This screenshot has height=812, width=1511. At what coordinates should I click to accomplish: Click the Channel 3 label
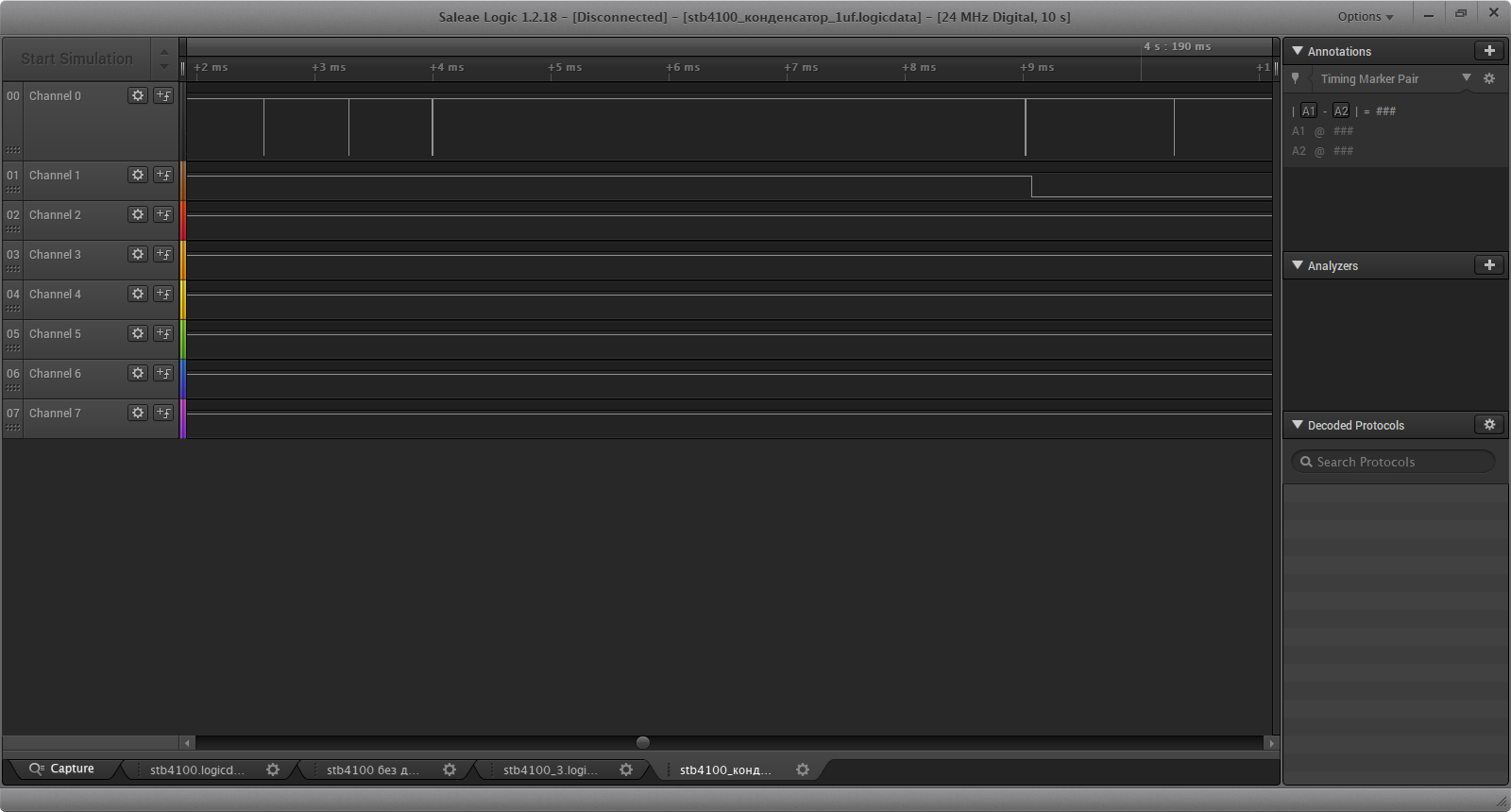pyautogui.click(x=55, y=254)
